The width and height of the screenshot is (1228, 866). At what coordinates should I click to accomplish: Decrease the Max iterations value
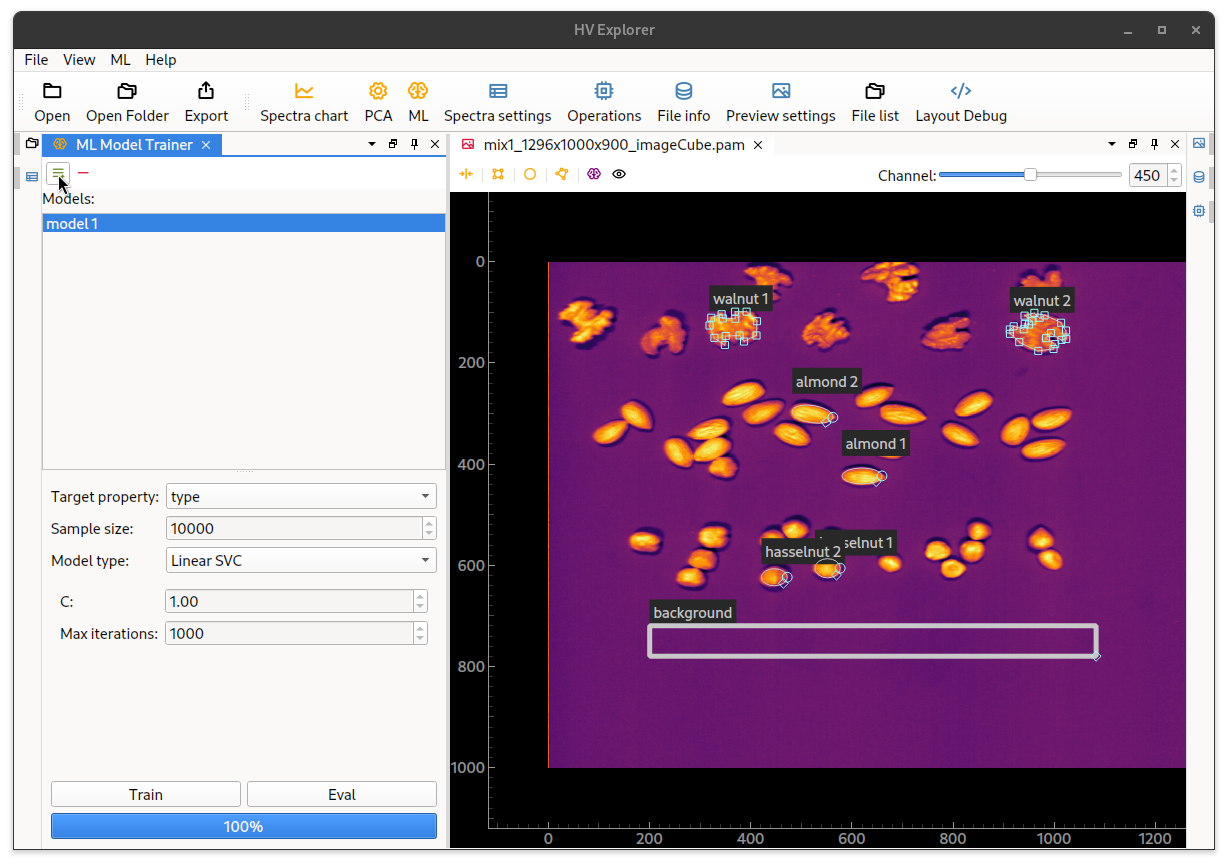click(420, 639)
